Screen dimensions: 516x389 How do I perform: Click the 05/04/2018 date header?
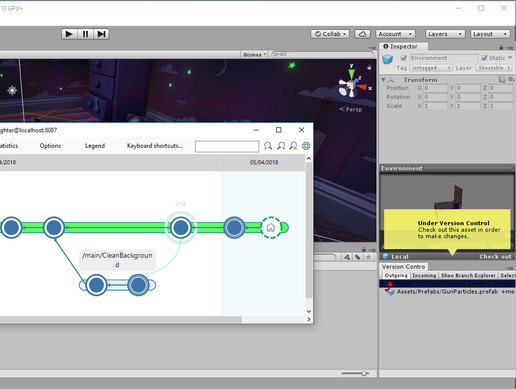tap(264, 162)
